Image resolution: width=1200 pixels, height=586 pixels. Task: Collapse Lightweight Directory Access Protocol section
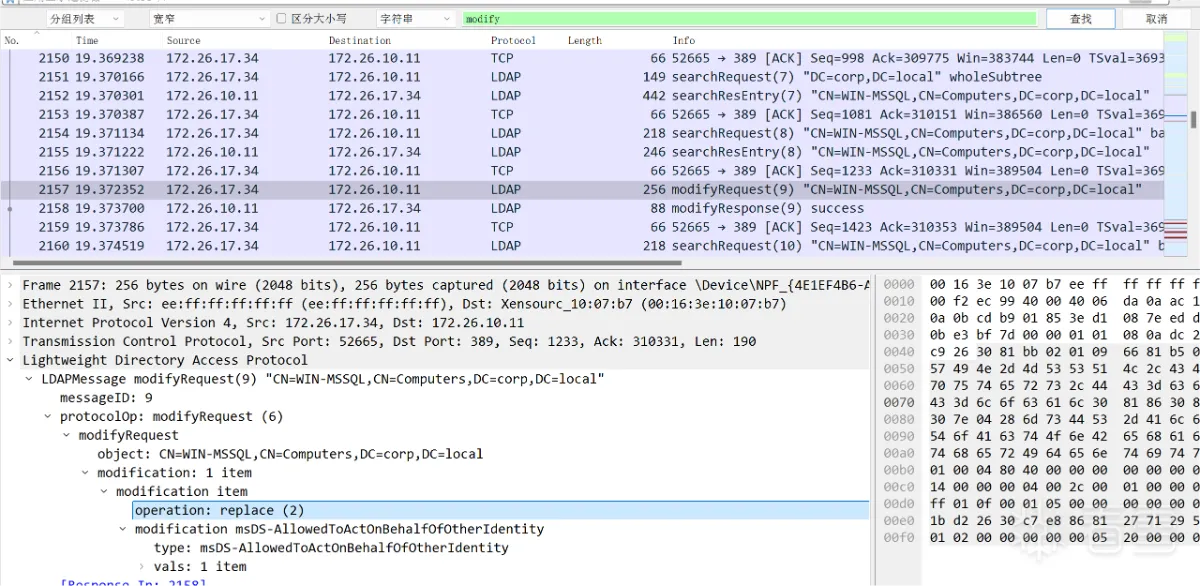11,360
